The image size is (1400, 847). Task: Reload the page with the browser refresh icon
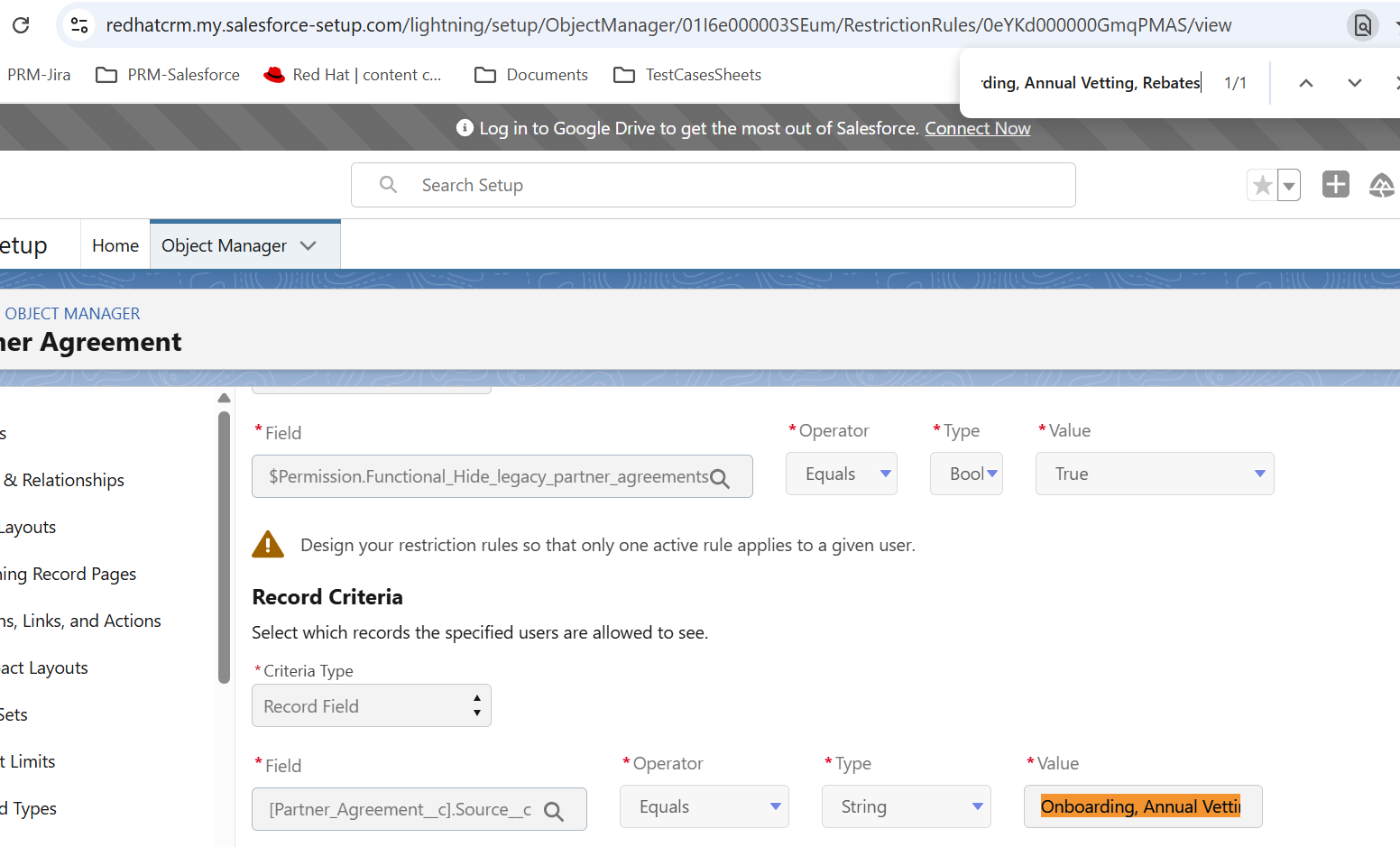[21, 25]
